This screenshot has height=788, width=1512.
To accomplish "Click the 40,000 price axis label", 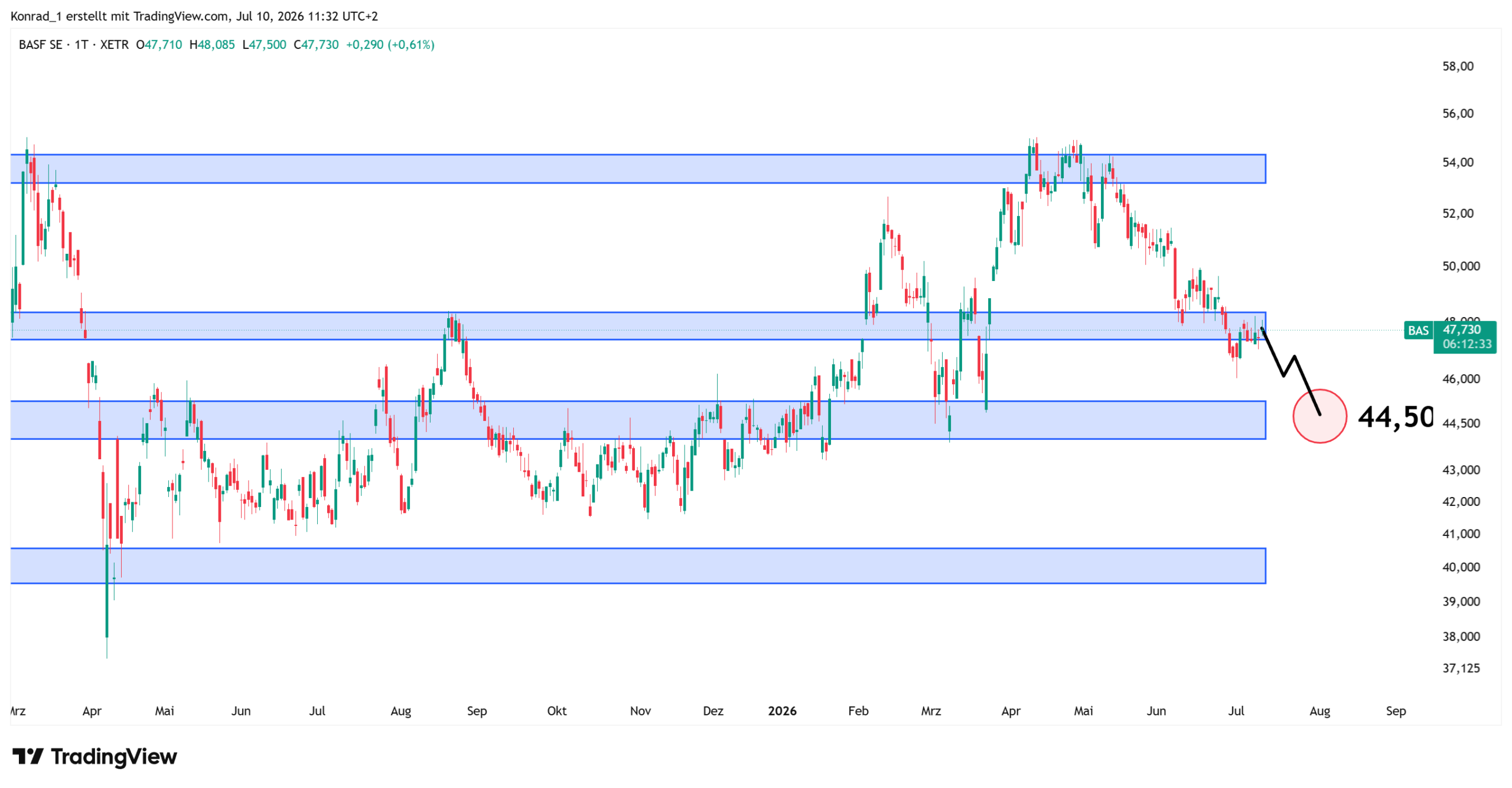I will [1461, 567].
